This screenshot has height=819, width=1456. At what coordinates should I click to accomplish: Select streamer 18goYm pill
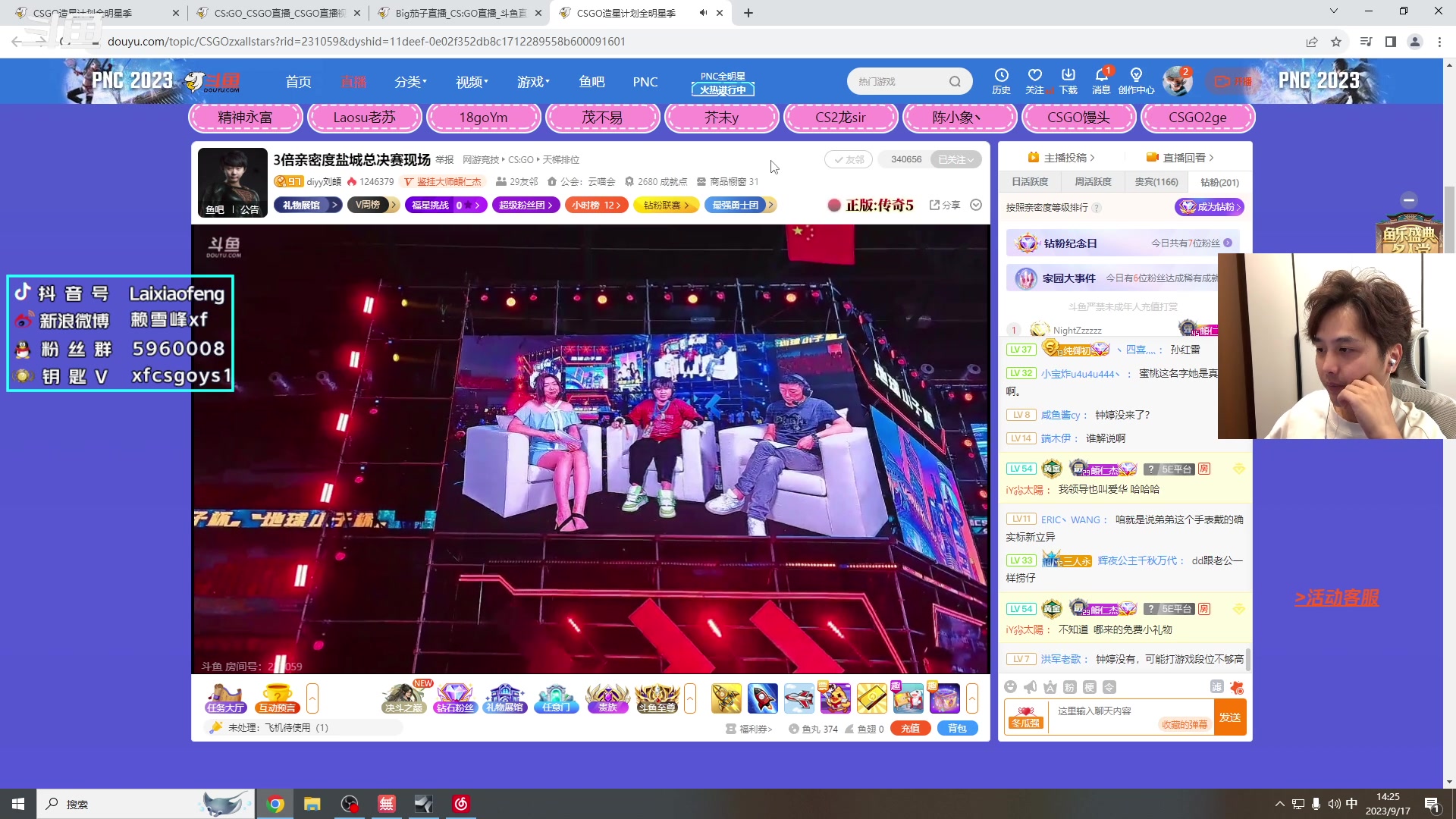pos(483,118)
